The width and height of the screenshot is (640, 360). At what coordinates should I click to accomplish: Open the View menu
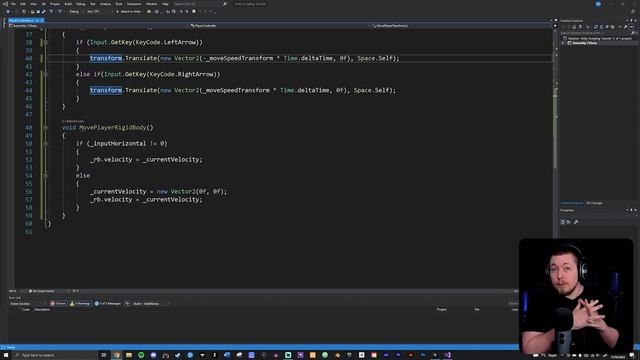tap(33, 4)
